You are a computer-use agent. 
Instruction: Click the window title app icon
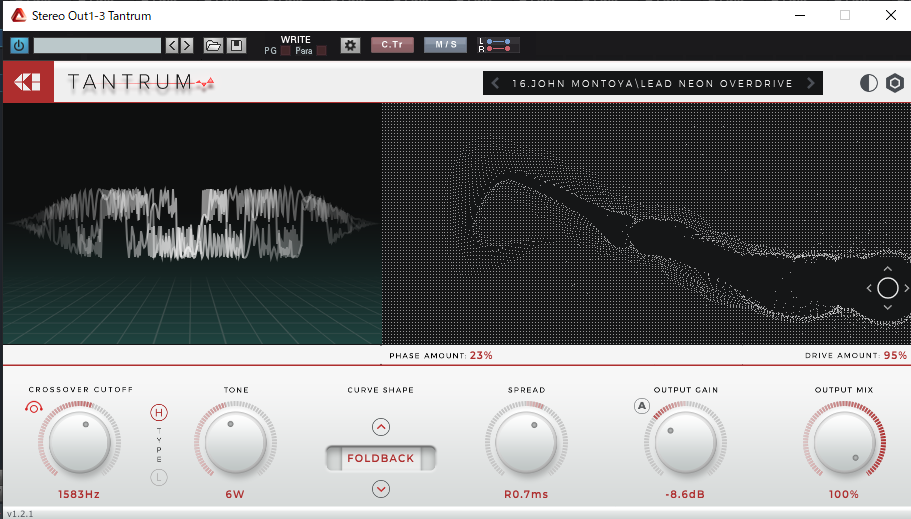pos(19,16)
